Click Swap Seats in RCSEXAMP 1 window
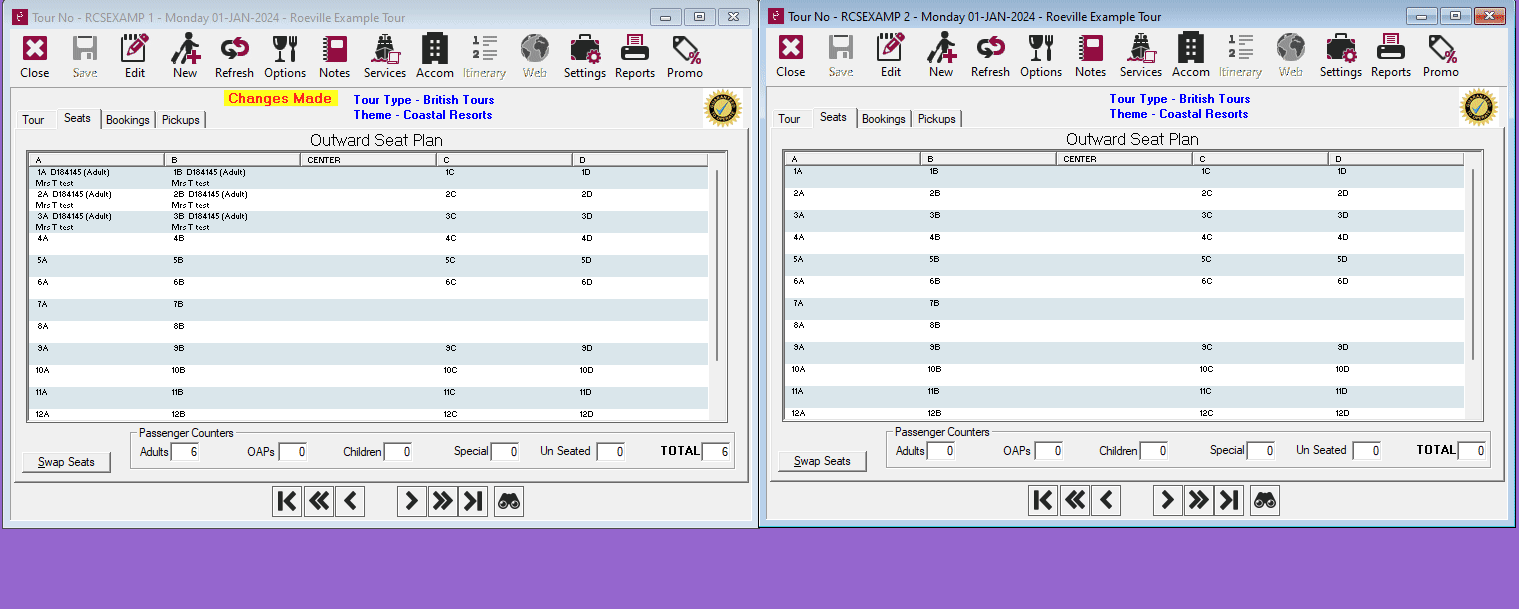Image resolution: width=1519 pixels, height=609 pixels. (x=67, y=462)
